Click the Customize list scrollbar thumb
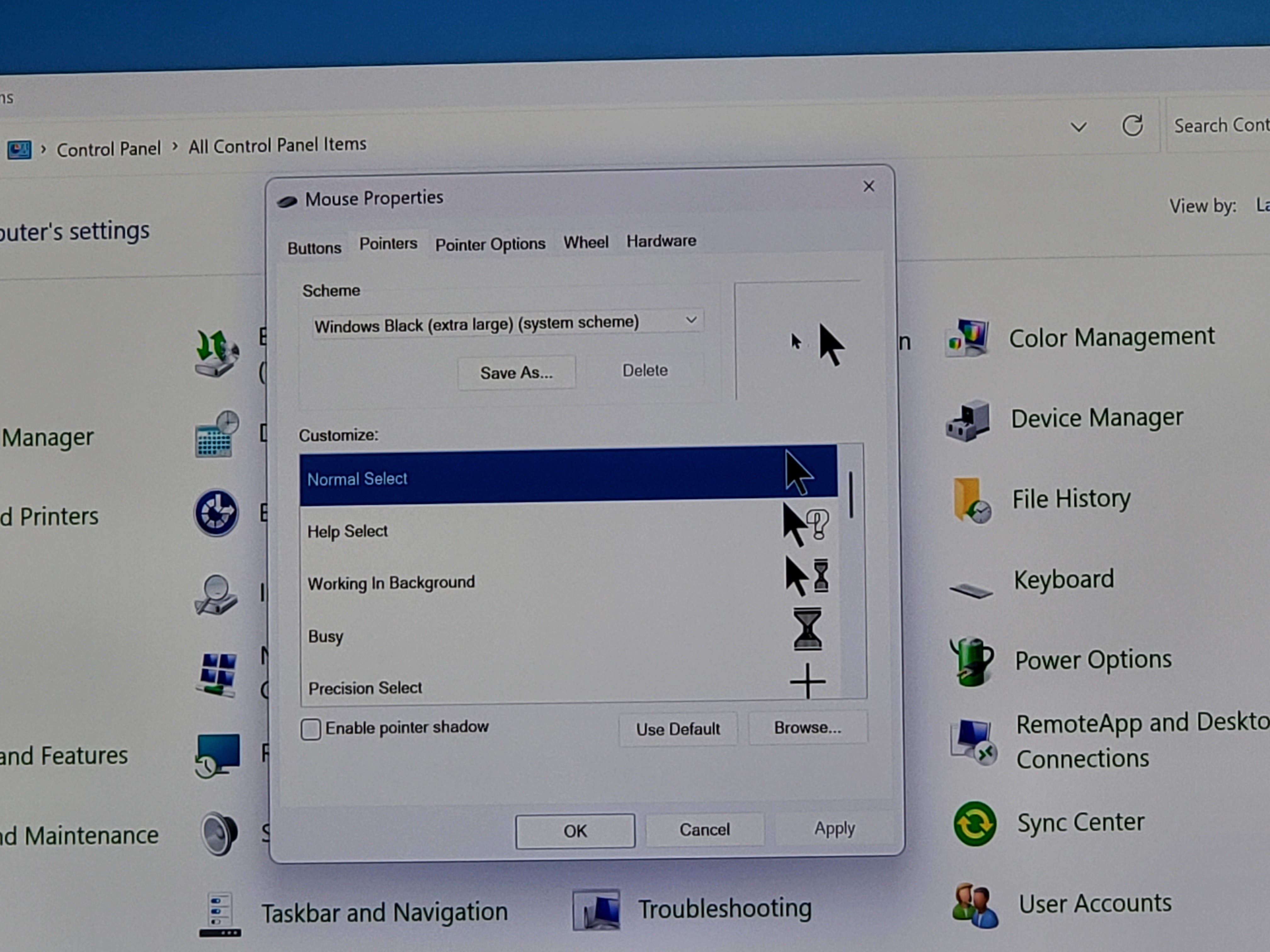Image resolution: width=1270 pixels, height=952 pixels. [850, 495]
